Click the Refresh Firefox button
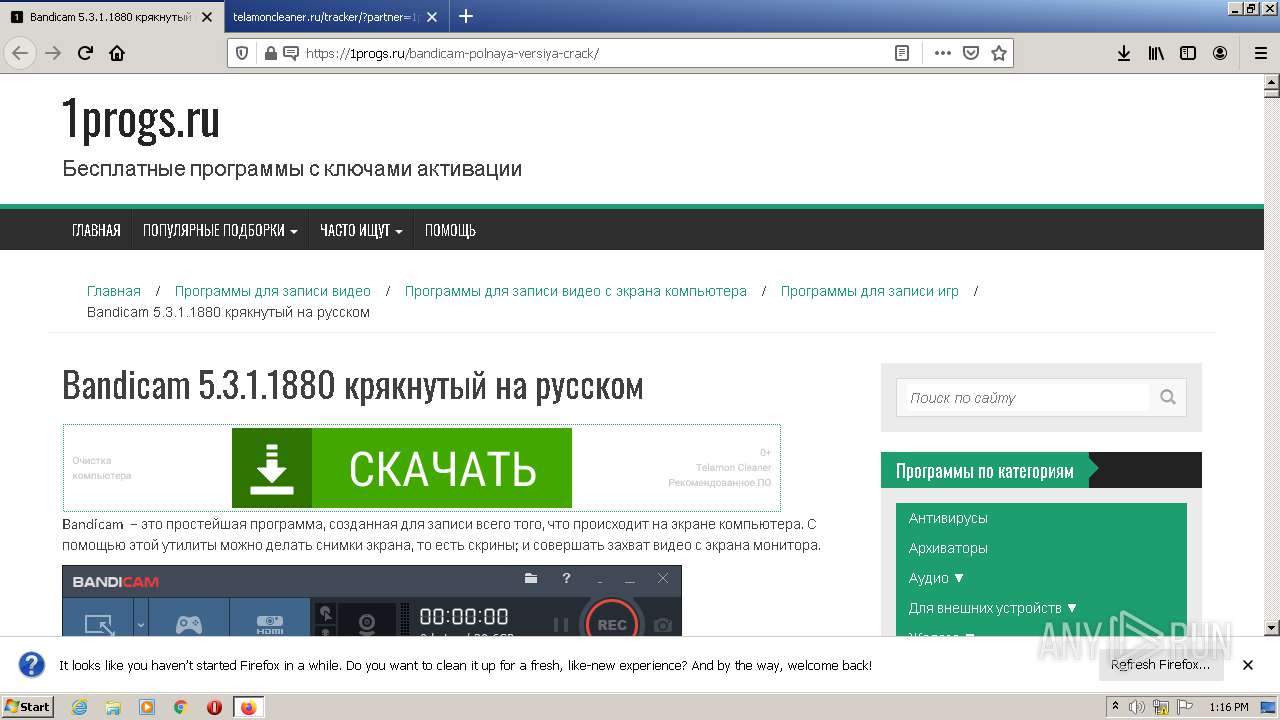This screenshot has height=720, width=1280. pos(1160,665)
